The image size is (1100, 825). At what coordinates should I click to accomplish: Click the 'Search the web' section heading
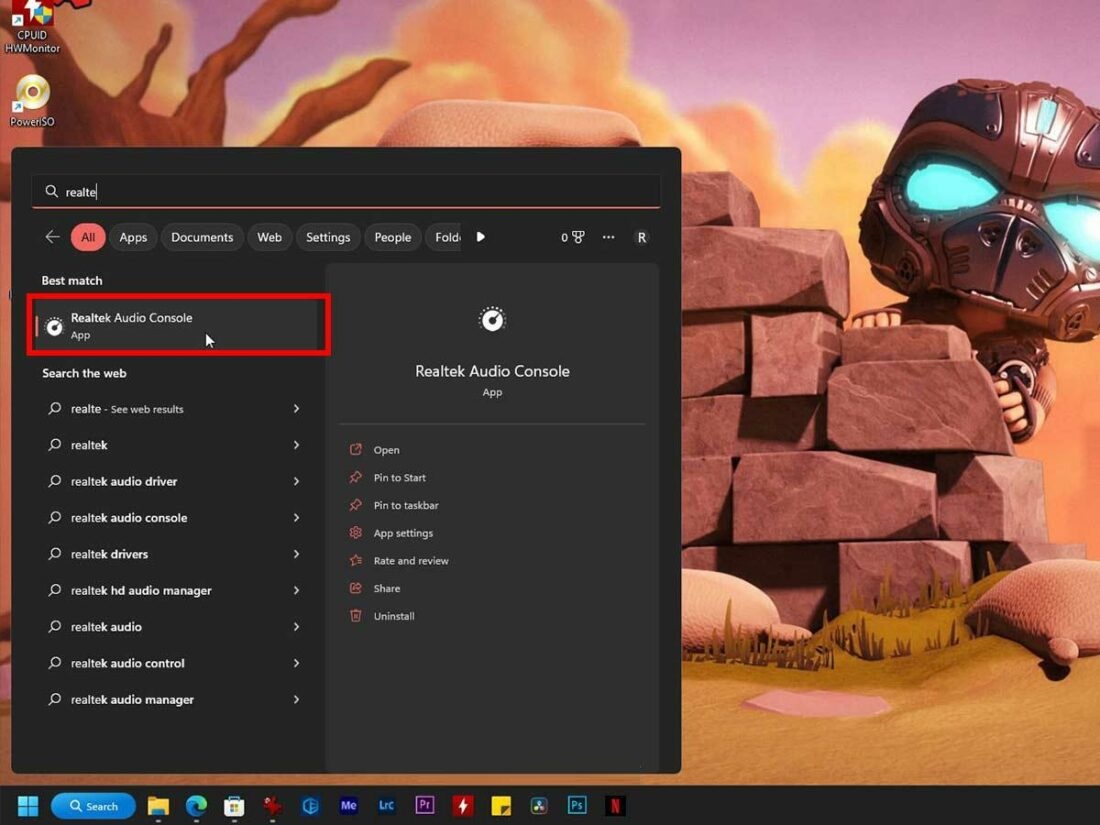(x=84, y=373)
